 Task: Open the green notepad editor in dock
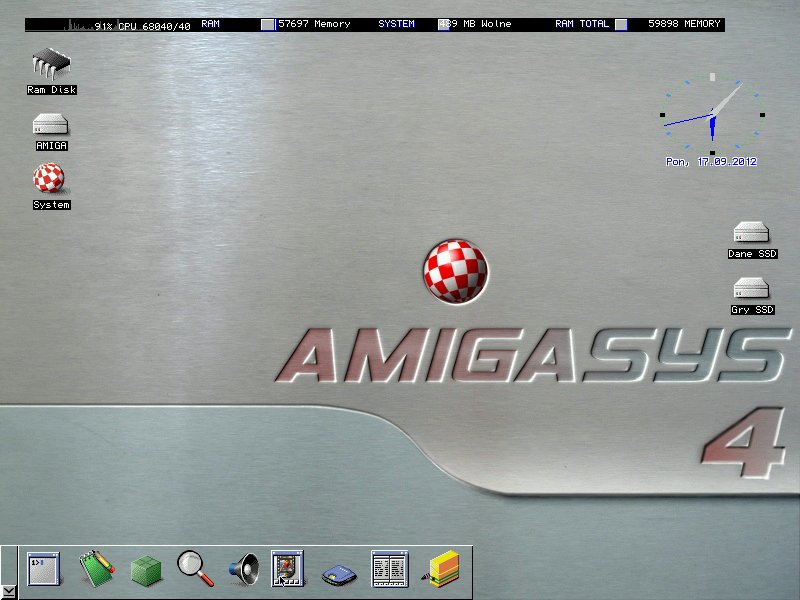(x=96, y=568)
